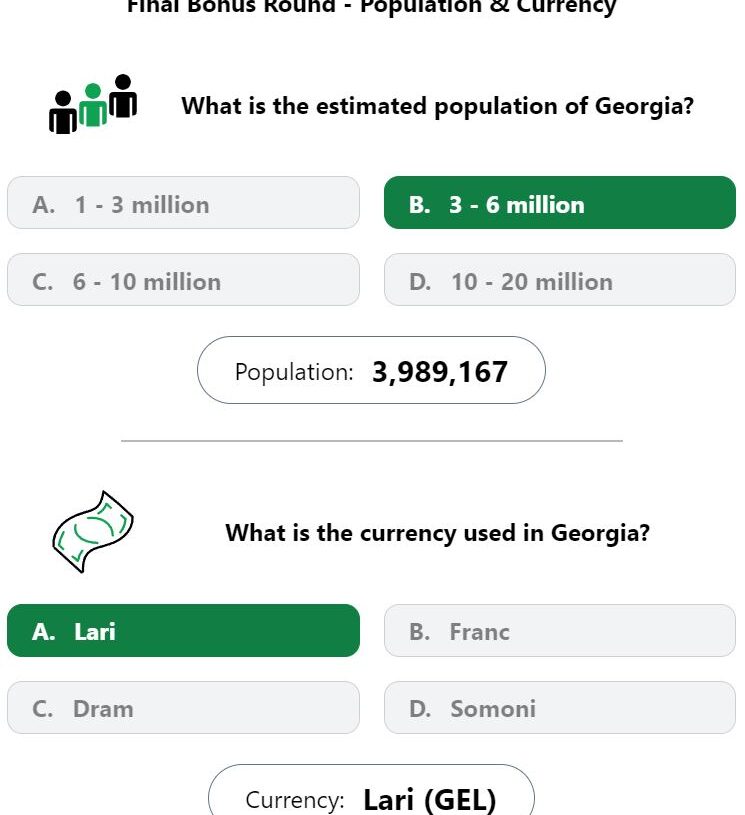Click the green banknote currency icon
745x815 pixels.
click(93, 532)
